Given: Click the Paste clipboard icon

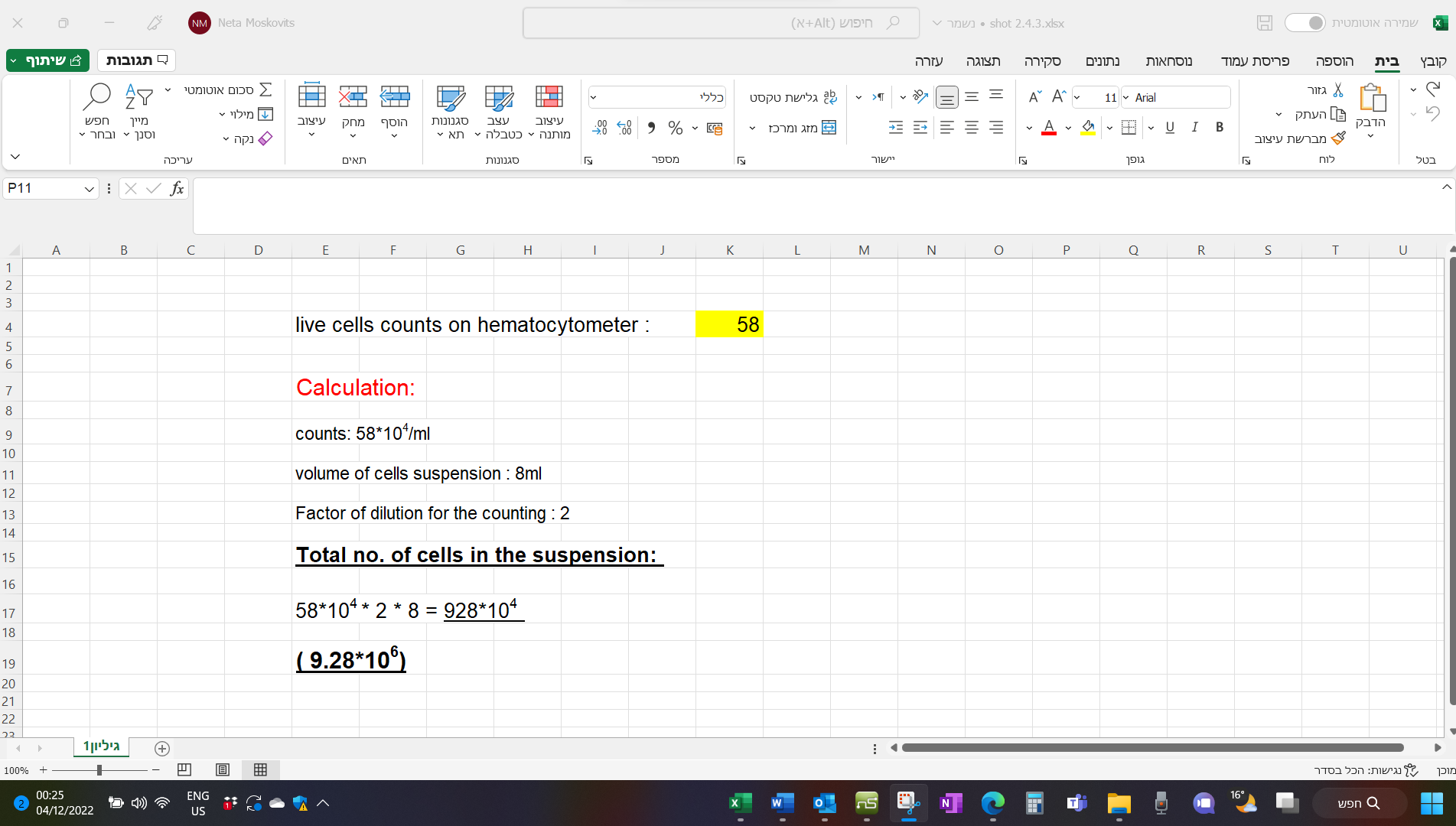Looking at the screenshot, I should (1371, 98).
